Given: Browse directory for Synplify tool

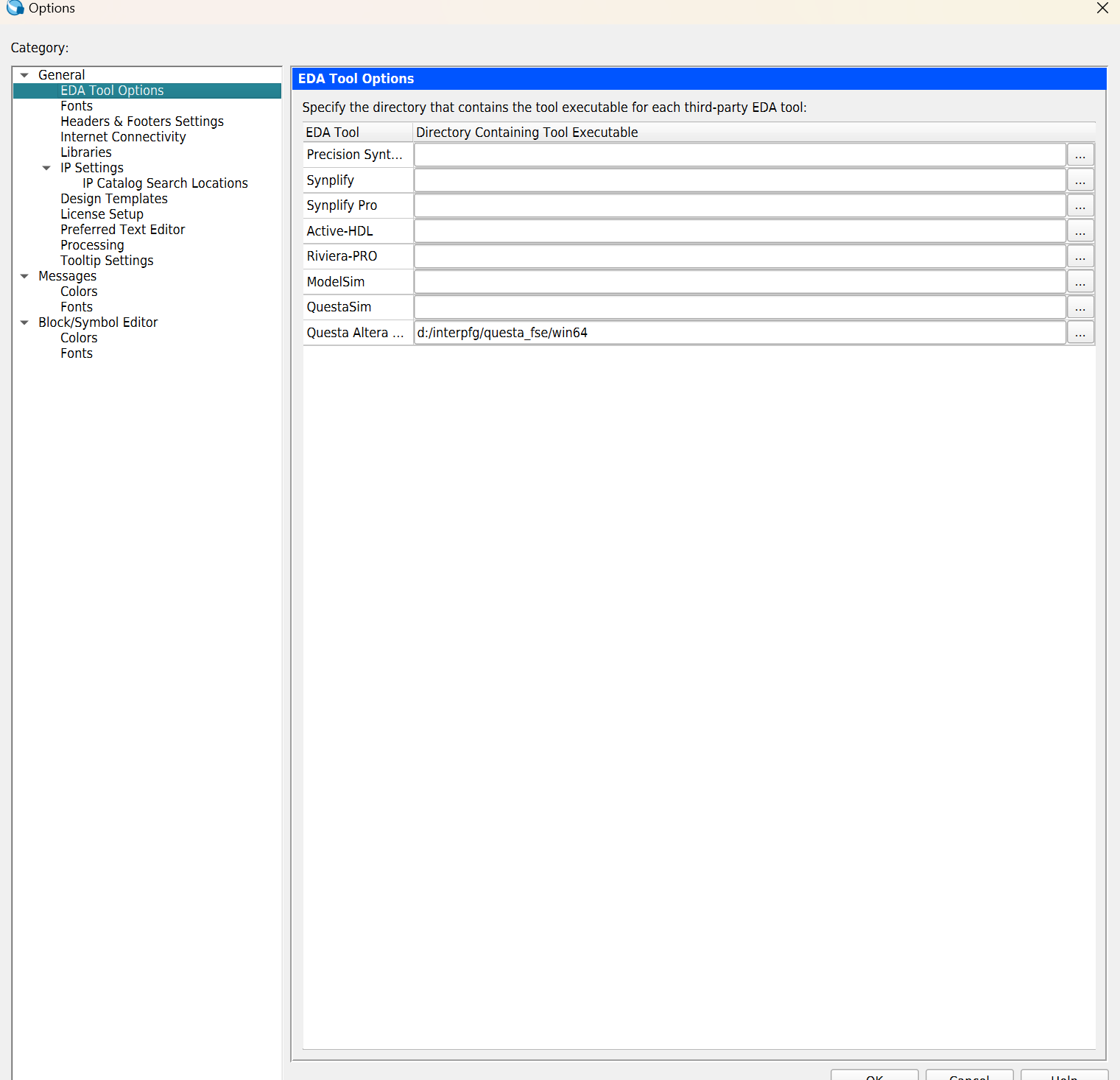Looking at the screenshot, I should (x=1080, y=180).
